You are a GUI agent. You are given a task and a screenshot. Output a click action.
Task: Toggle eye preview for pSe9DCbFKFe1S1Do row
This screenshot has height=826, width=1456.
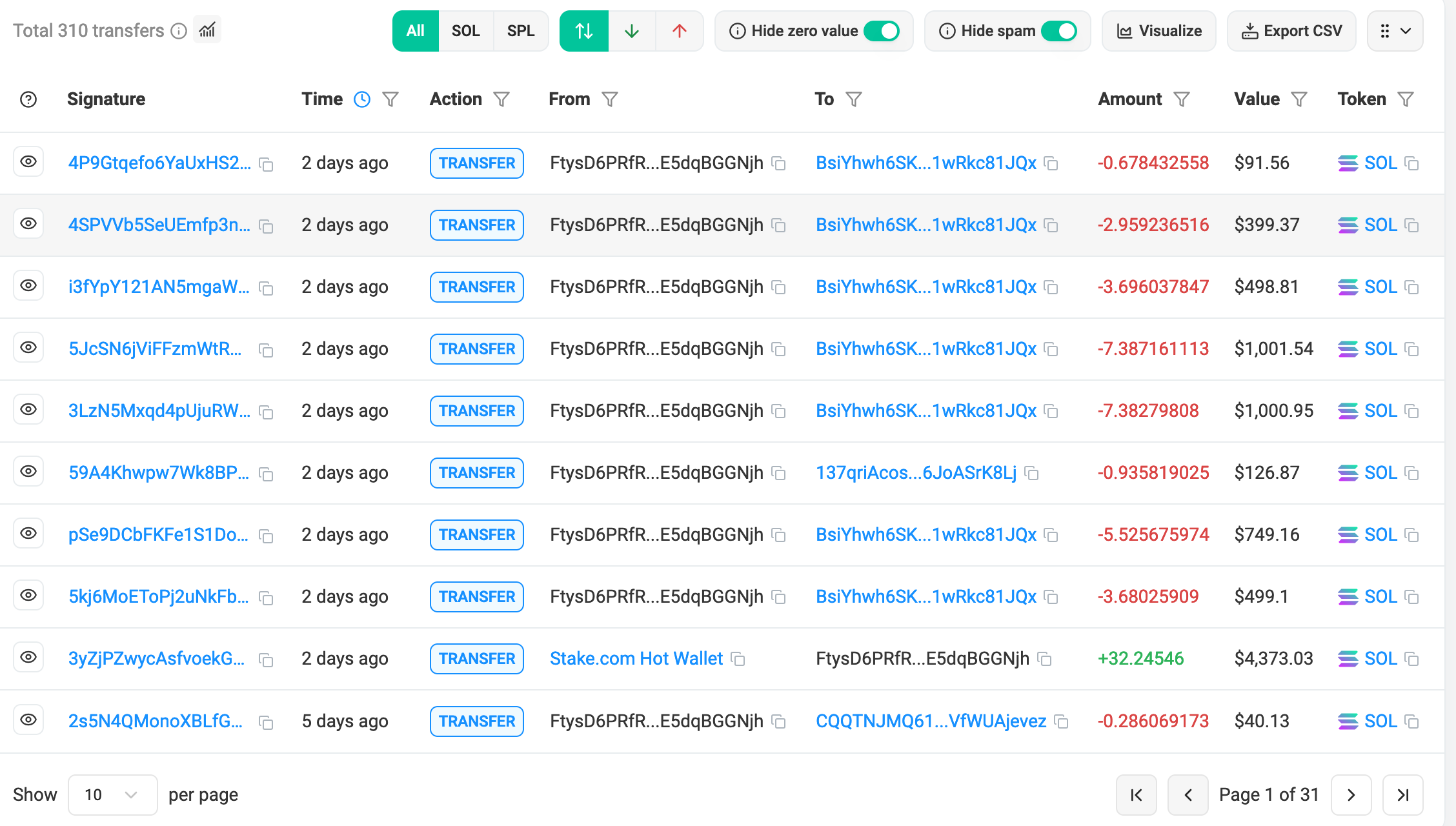[x=28, y=533]
